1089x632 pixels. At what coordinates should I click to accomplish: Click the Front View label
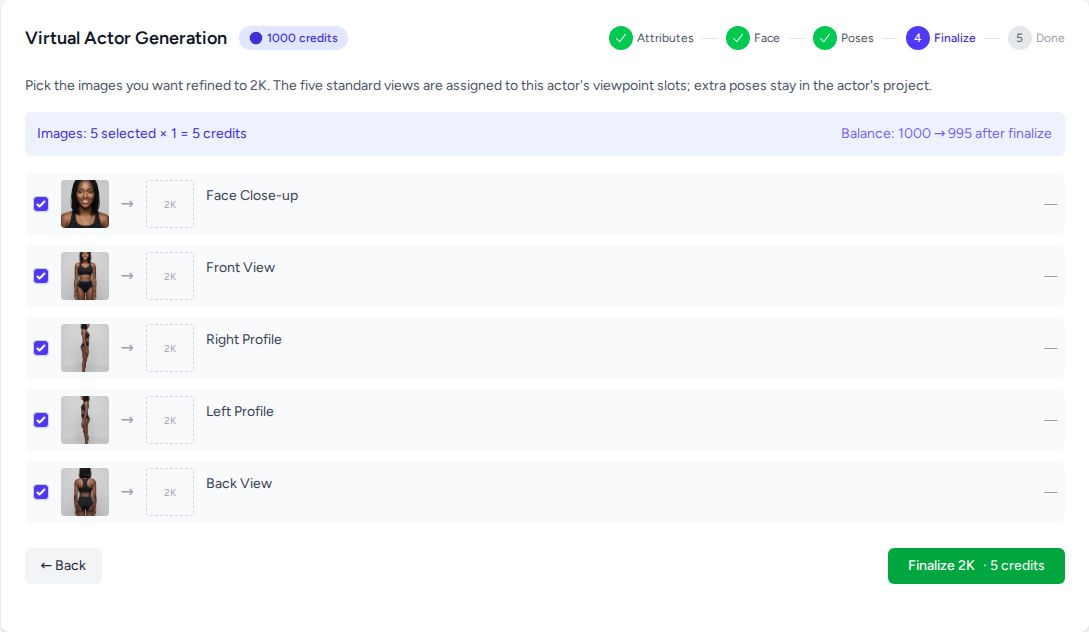(240, 267)
